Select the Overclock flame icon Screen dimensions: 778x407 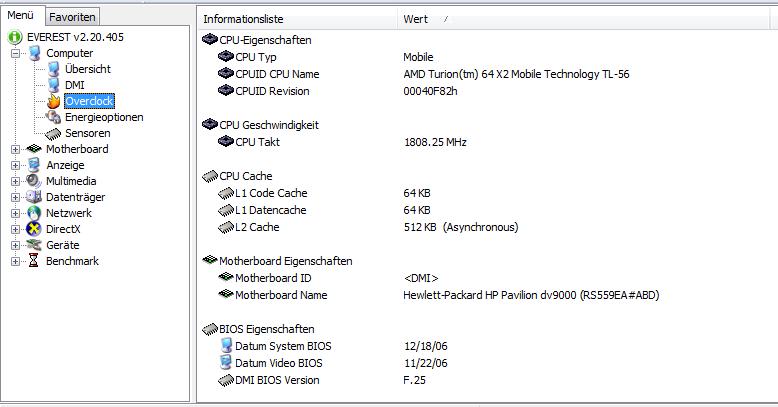54,101
